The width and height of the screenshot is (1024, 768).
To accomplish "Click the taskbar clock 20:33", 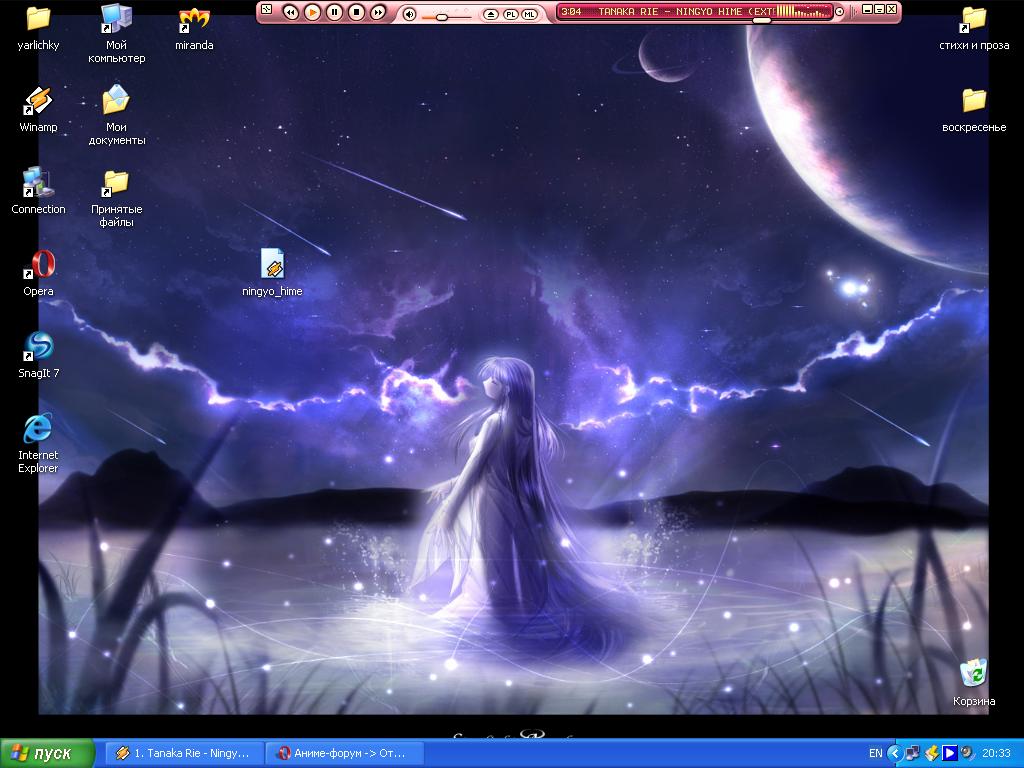I will tap(996, 753).
